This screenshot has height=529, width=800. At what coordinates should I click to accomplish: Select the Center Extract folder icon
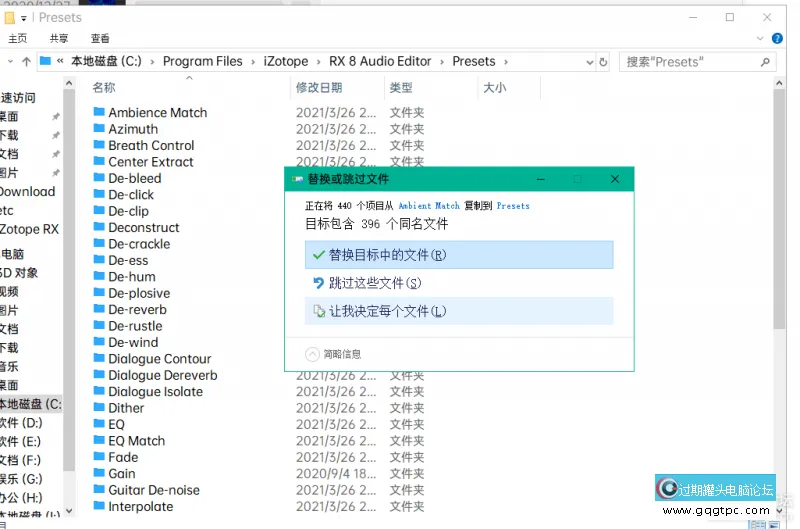point(99,161)
